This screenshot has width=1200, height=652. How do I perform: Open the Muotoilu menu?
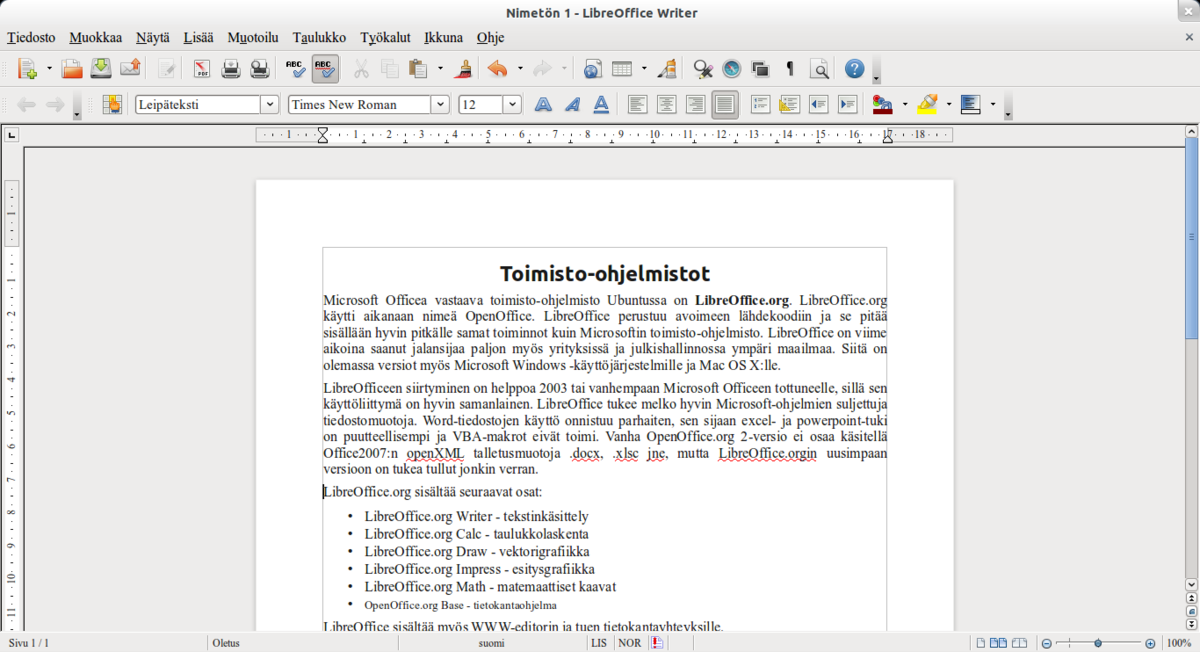tap(253, 37)
